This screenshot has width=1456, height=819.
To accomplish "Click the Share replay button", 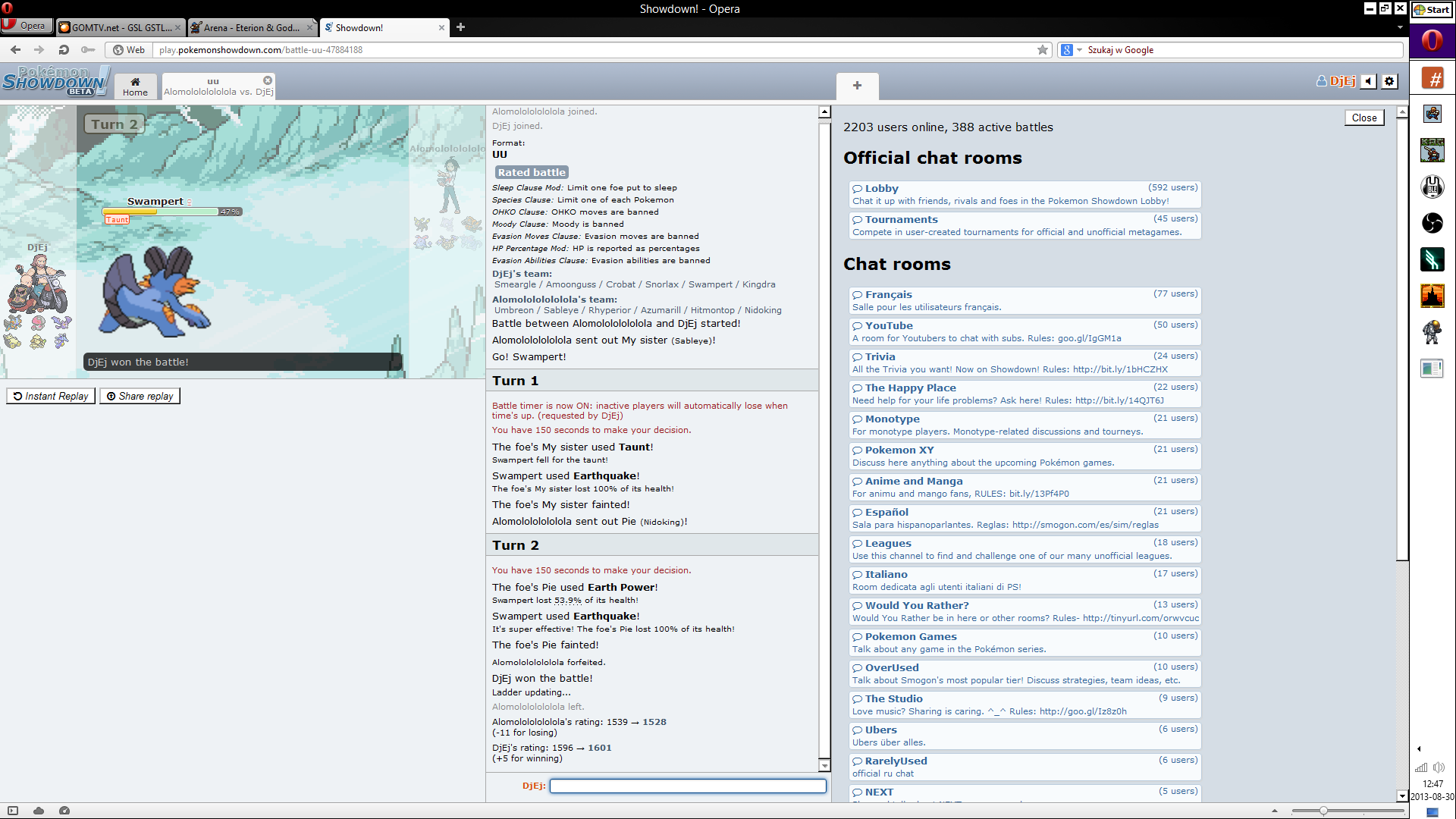I will [140, 396].
